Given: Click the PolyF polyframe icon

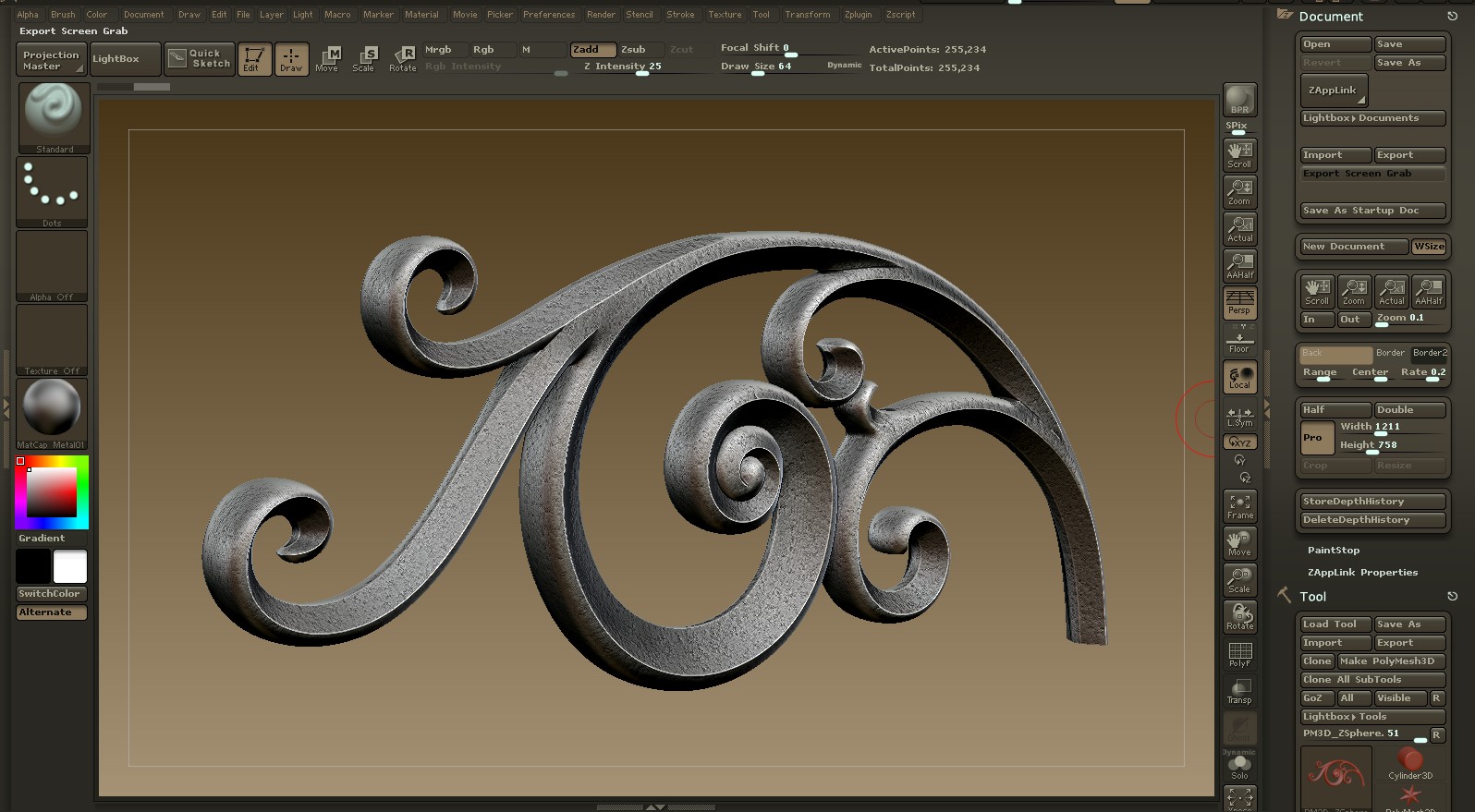Looking at the screenshot, I should tap(1239, 654).
